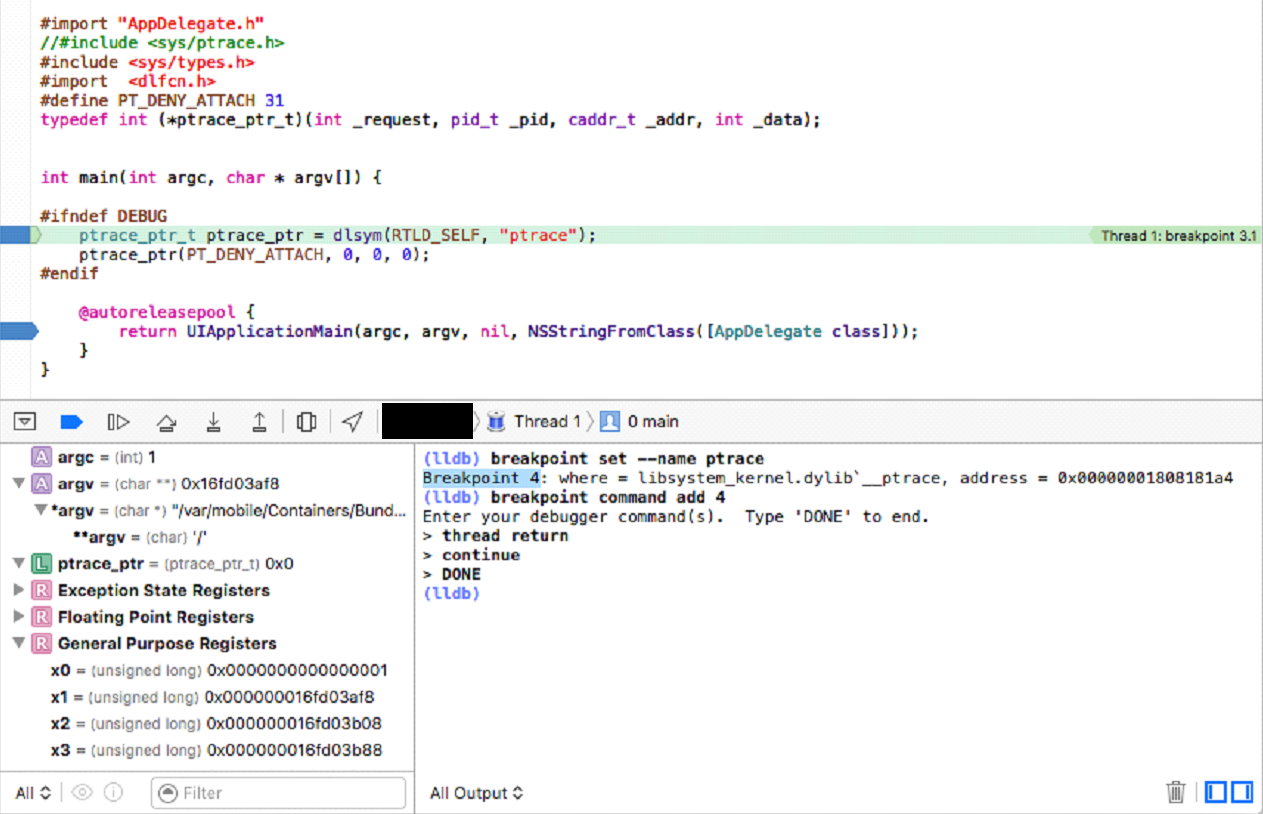1263x814 pixels.
Task: Step into the function call
Action: click(x=213, y=422)
